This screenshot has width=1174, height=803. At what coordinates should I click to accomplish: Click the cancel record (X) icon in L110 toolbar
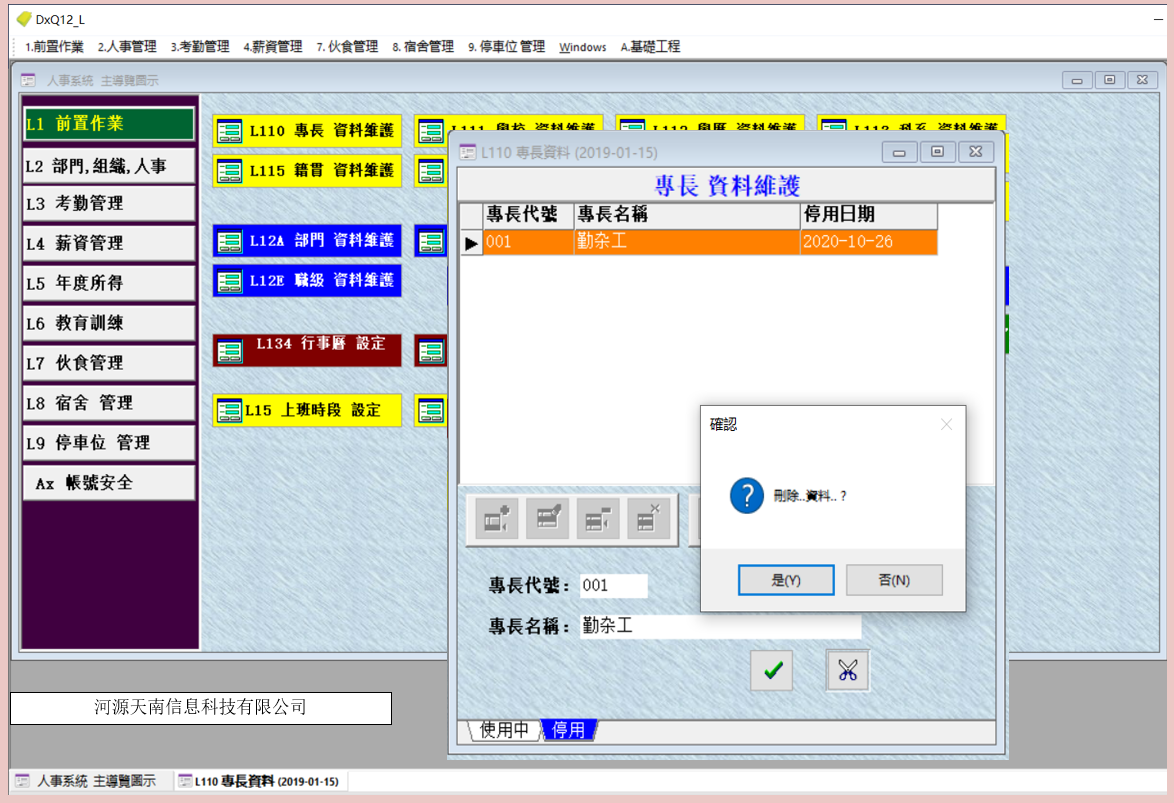(x=648, y=518)
